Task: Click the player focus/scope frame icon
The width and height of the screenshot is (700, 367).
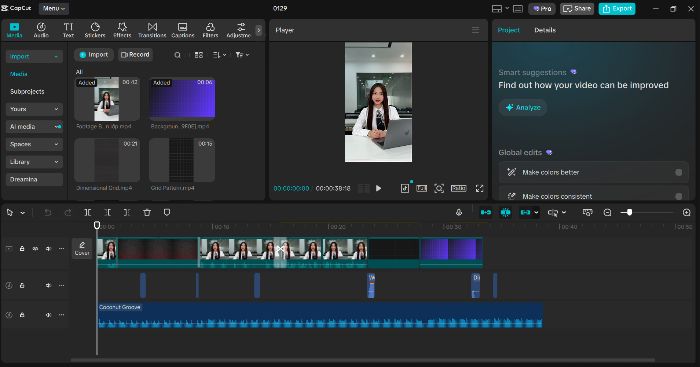Action: tap(439, 188)
